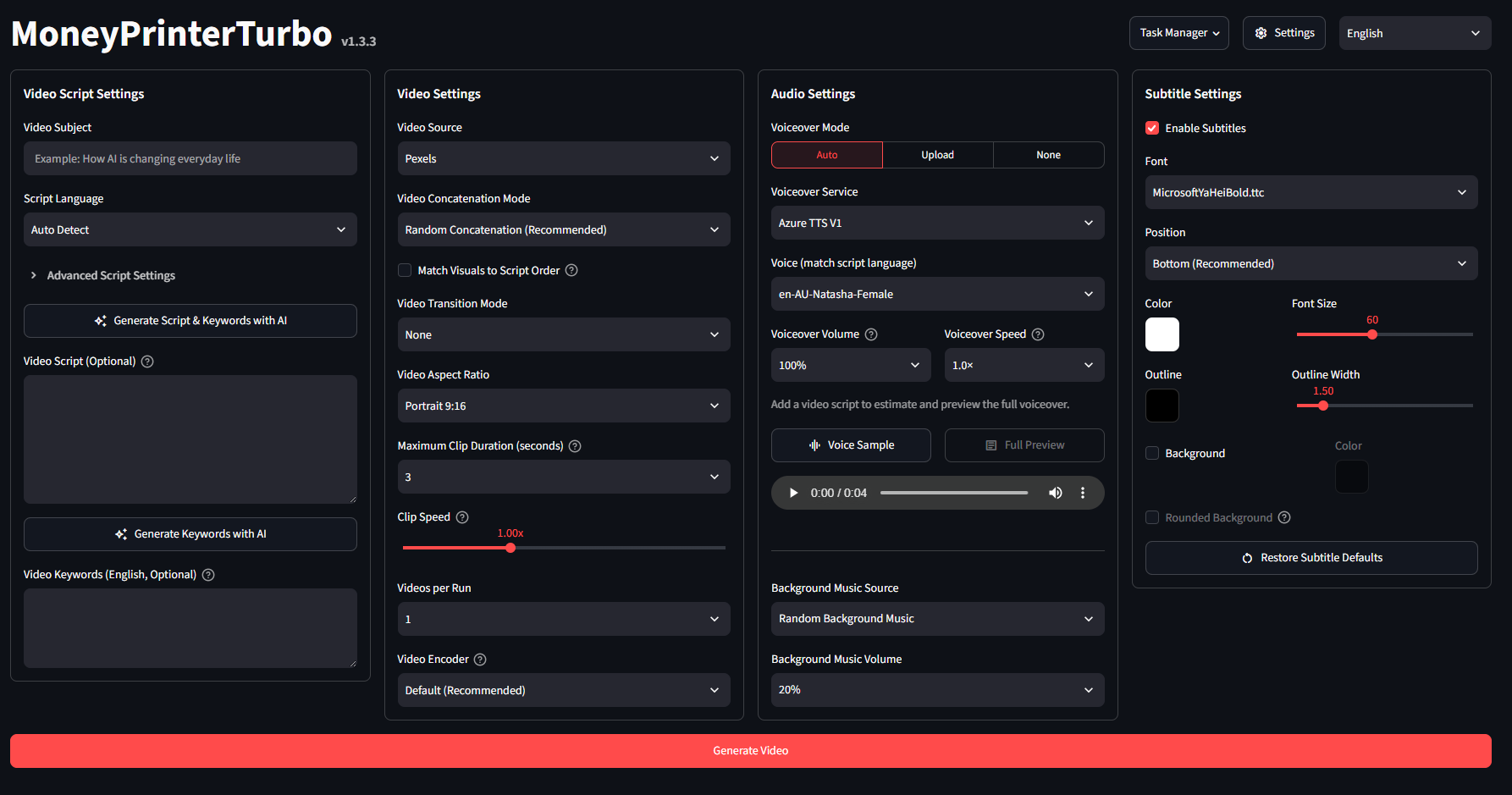Click the Font Size slider handle
This screenshot has height=795, width=1512.
[x=1372, y=334]
